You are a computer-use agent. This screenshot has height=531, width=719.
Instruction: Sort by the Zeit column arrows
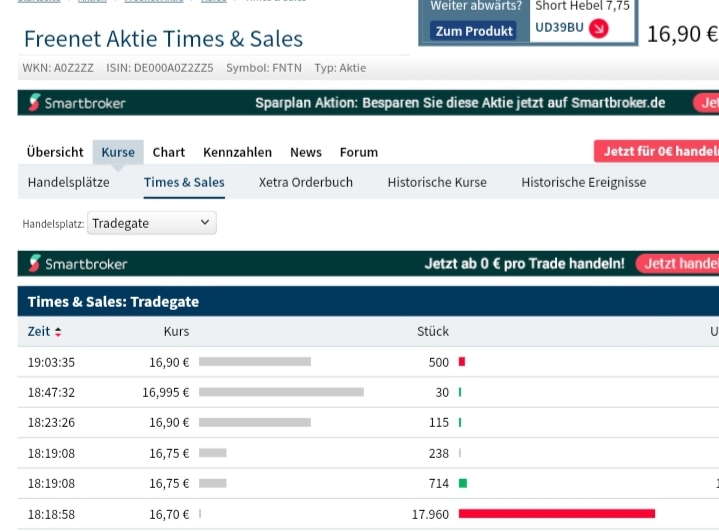(x=58, y=332)
